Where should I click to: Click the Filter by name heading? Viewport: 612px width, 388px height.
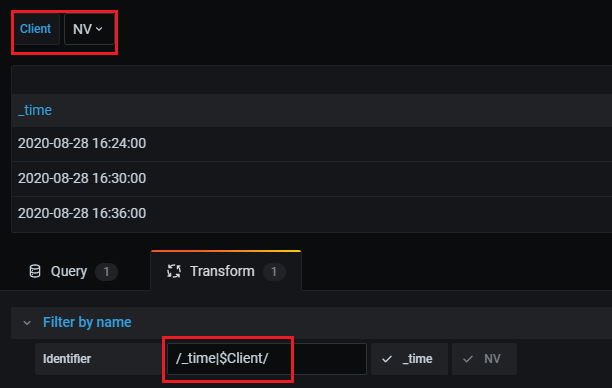pos(87,322)
